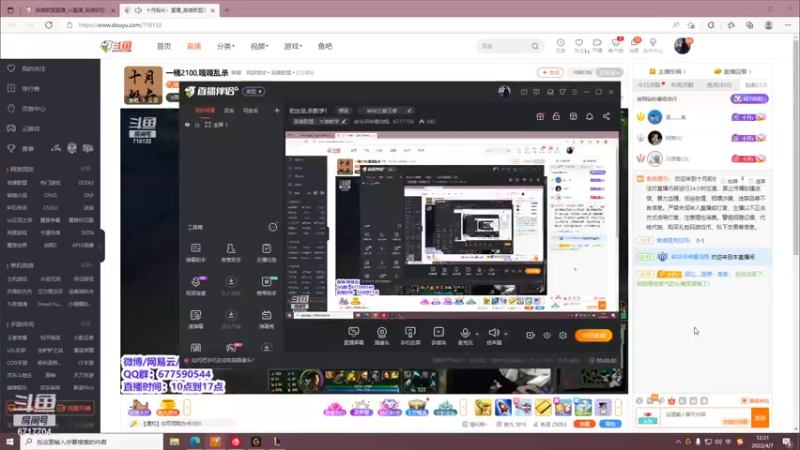Toggle visibility of 全屏 1 source

[187, 124]
